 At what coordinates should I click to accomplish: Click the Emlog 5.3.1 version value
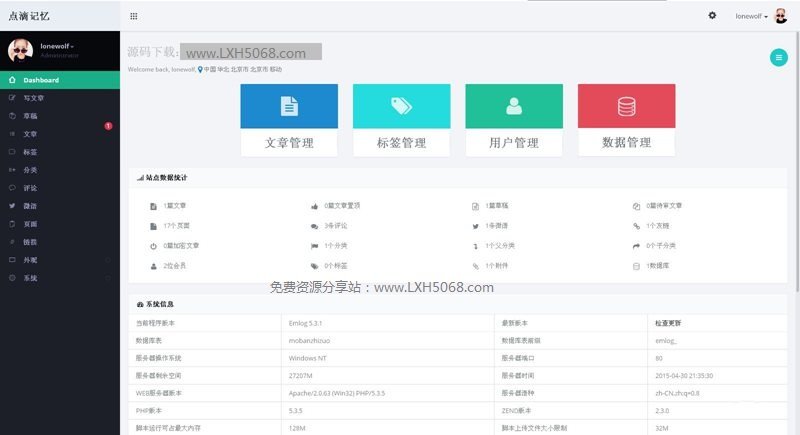305,323
